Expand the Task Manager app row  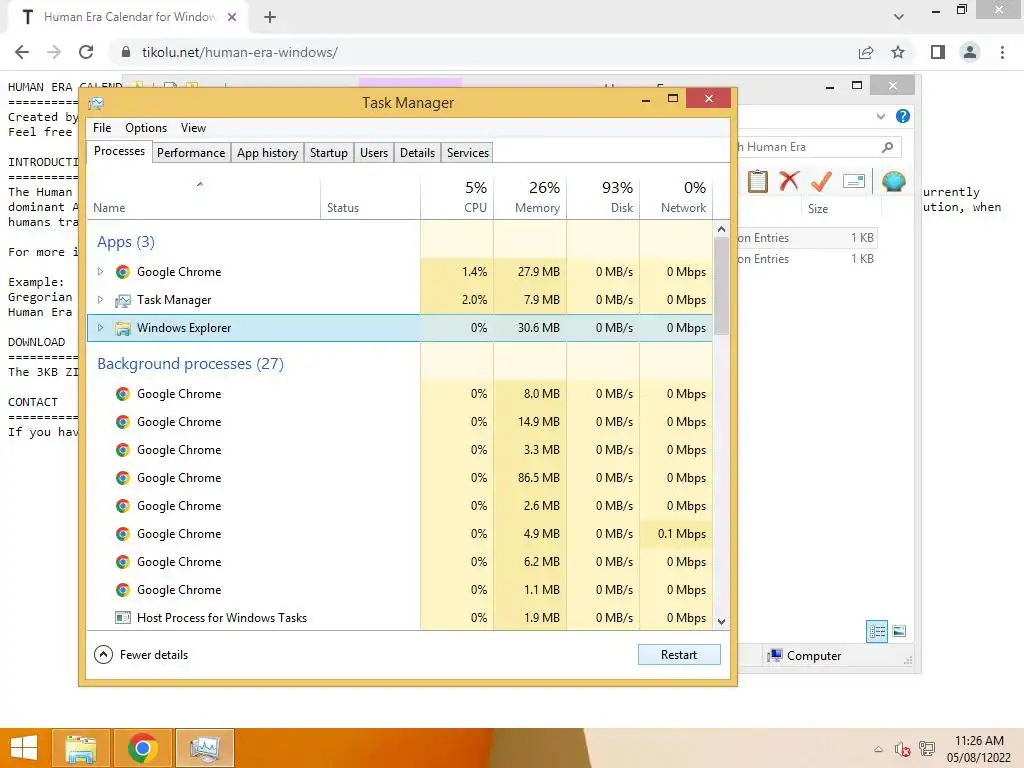100,300
